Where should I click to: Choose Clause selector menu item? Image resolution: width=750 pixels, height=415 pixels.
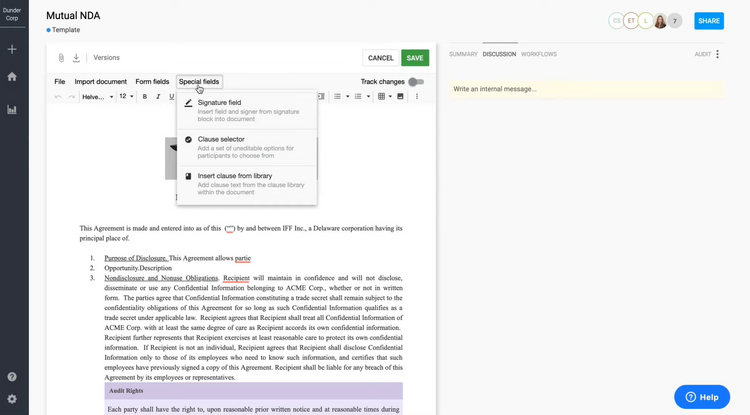coord(247,147)
